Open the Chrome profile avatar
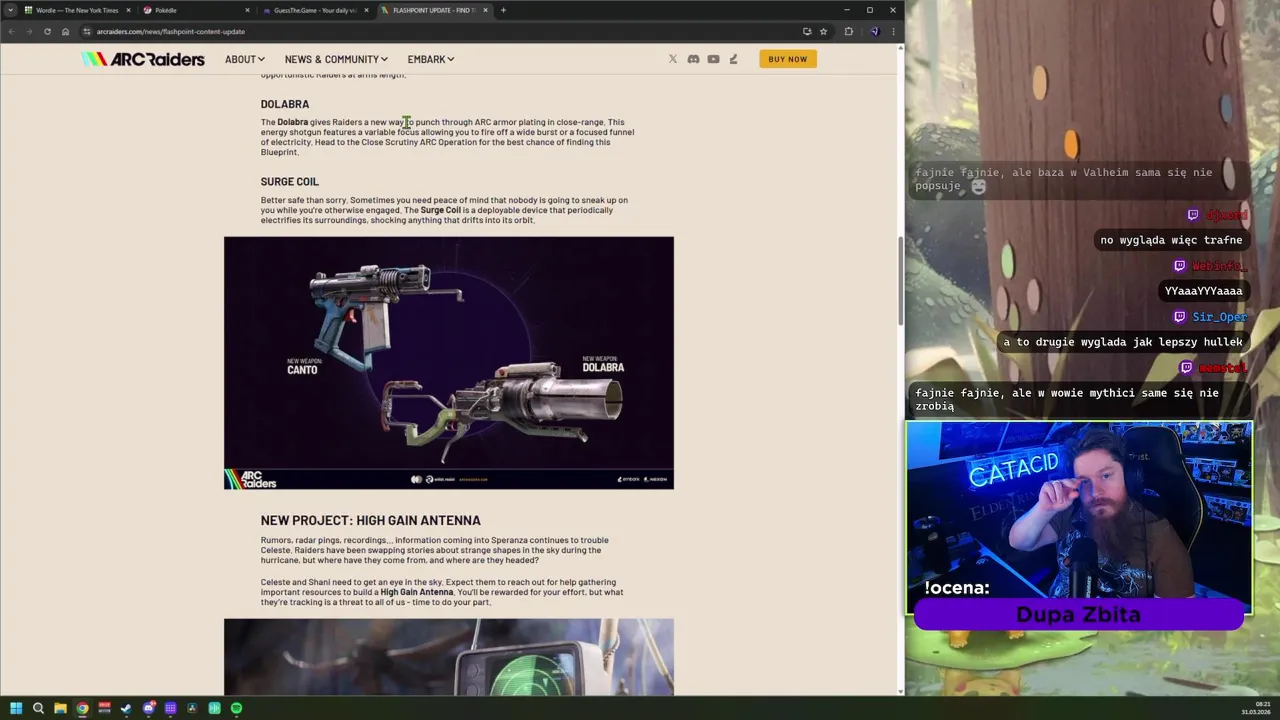 click(x=874, y=31)
